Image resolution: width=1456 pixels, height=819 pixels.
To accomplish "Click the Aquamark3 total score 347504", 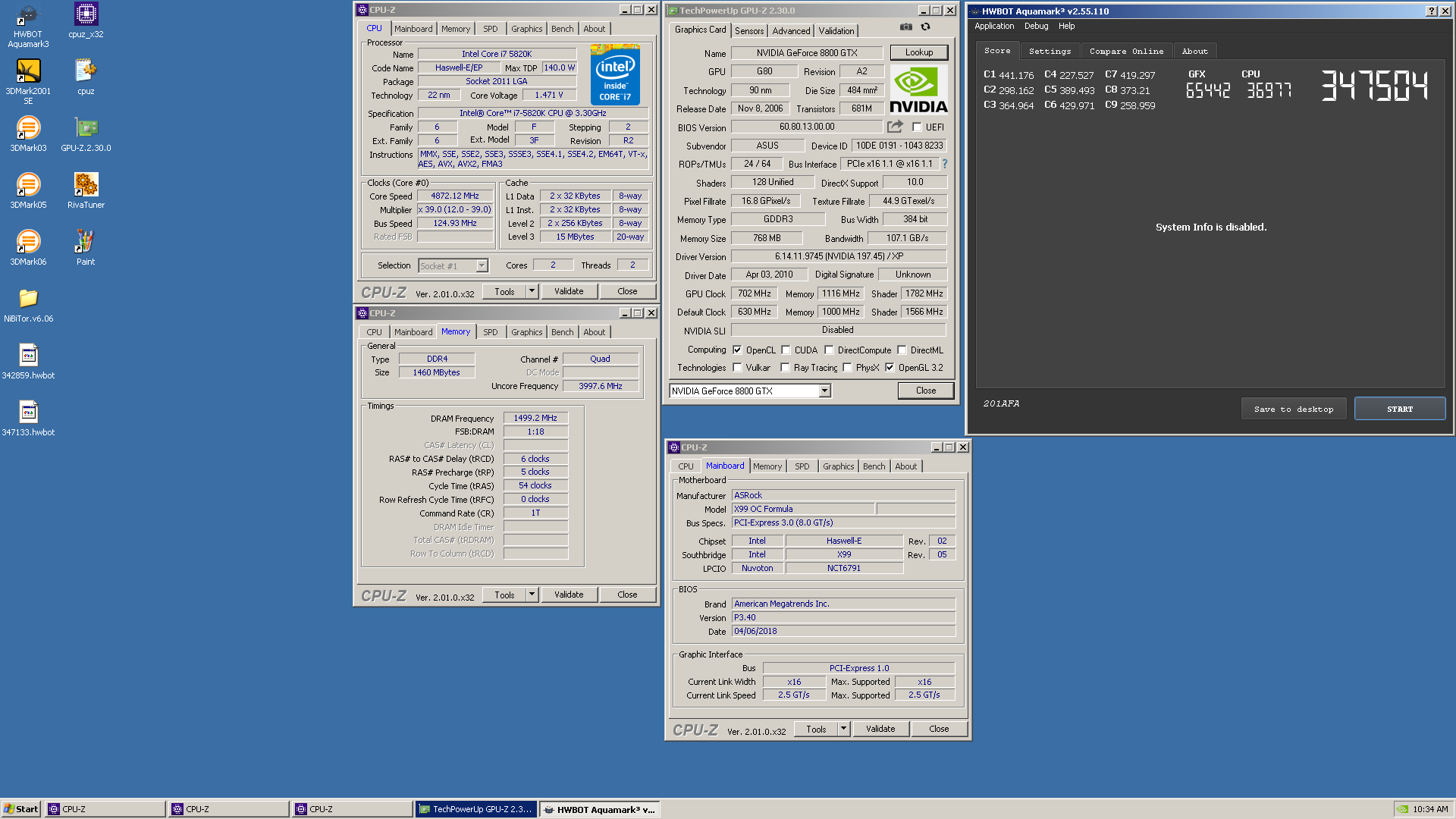I will pos(1374,85).
